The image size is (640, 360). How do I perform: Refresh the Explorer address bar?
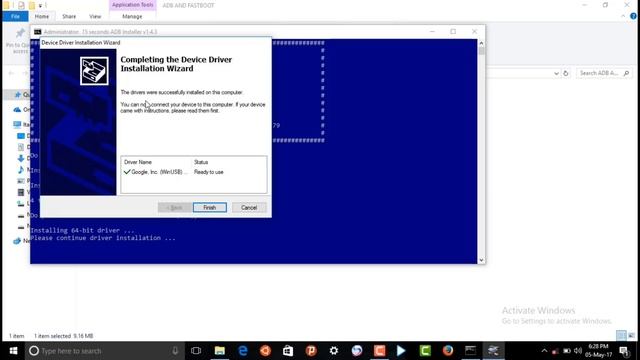(x=566, y=73)
